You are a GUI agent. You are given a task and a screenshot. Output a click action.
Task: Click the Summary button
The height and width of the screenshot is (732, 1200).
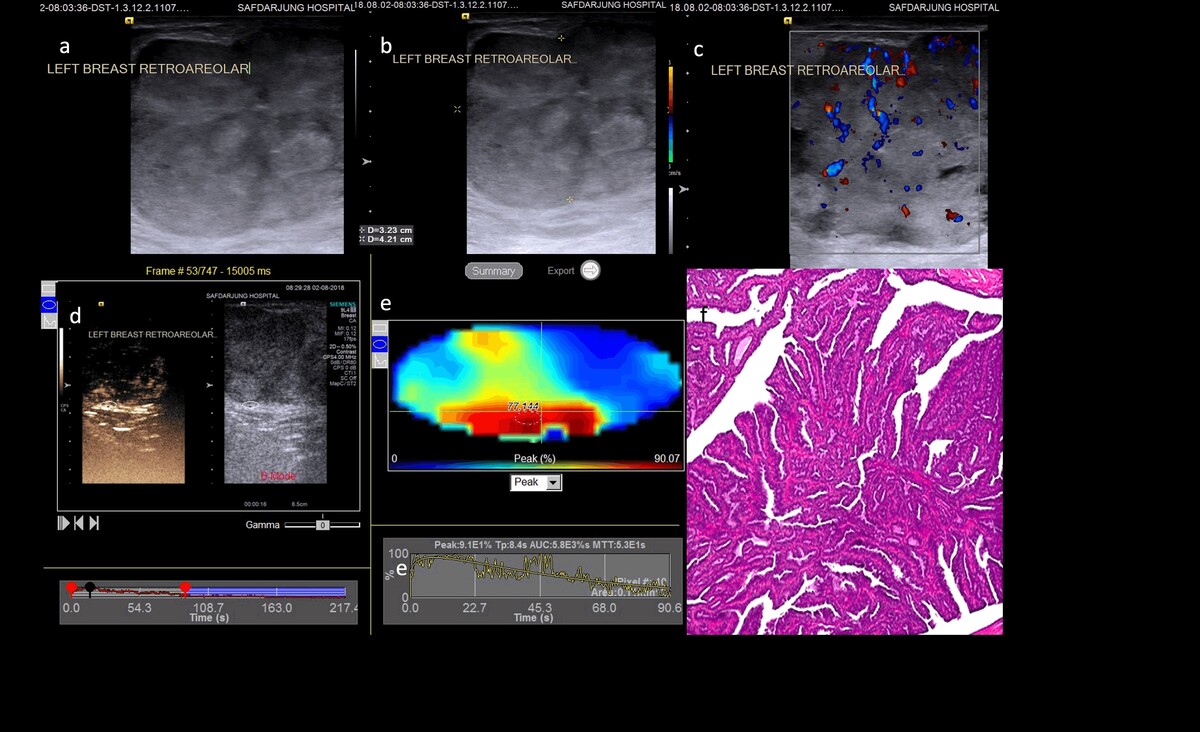[493, 271]
